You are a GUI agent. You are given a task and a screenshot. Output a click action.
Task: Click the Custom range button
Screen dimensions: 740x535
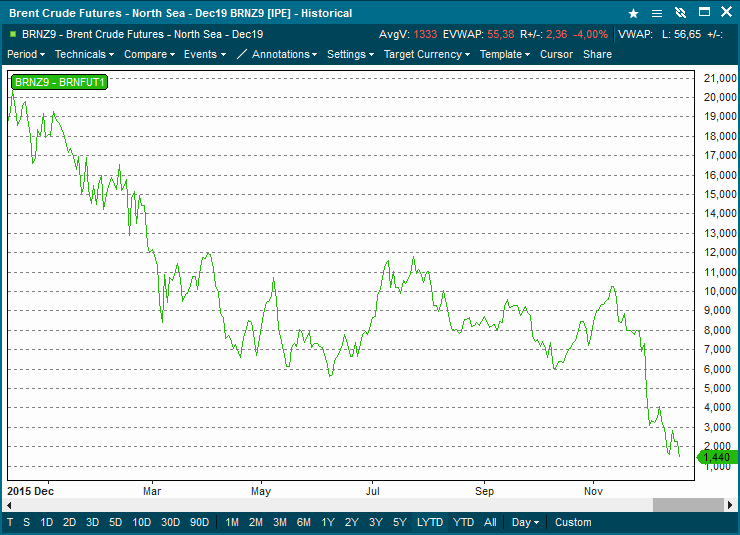pos(573,522)
